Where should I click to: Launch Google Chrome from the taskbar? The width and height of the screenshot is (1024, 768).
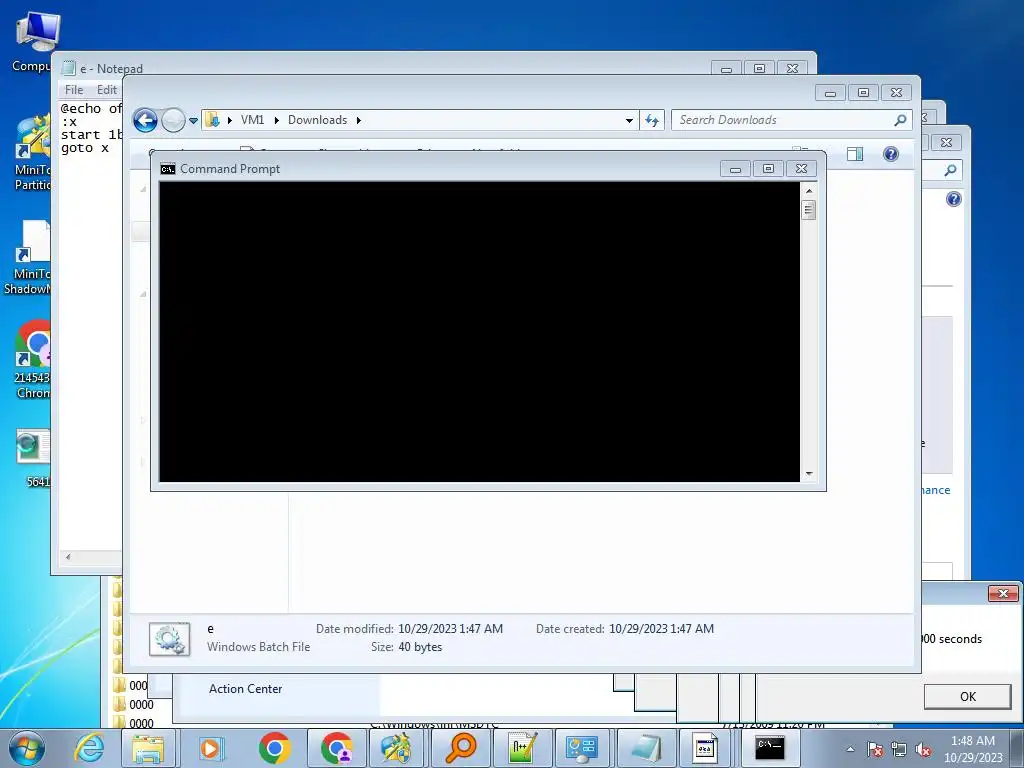[x=274, y=748]
